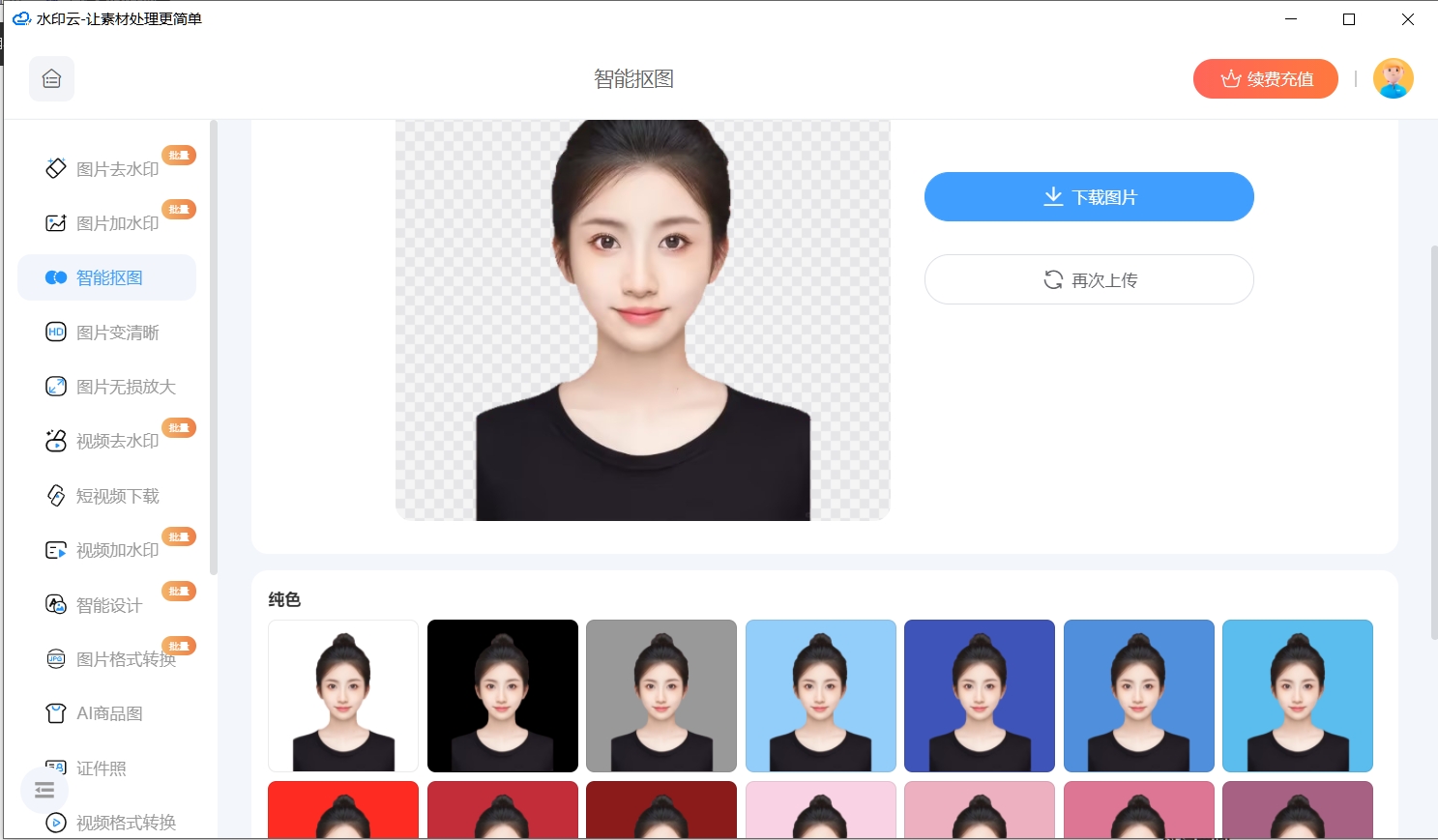The width and height of the screenshot is (1438, 840).
Task: Click the 批量 badge on 图片去水印
Action: tap(179, 155)
